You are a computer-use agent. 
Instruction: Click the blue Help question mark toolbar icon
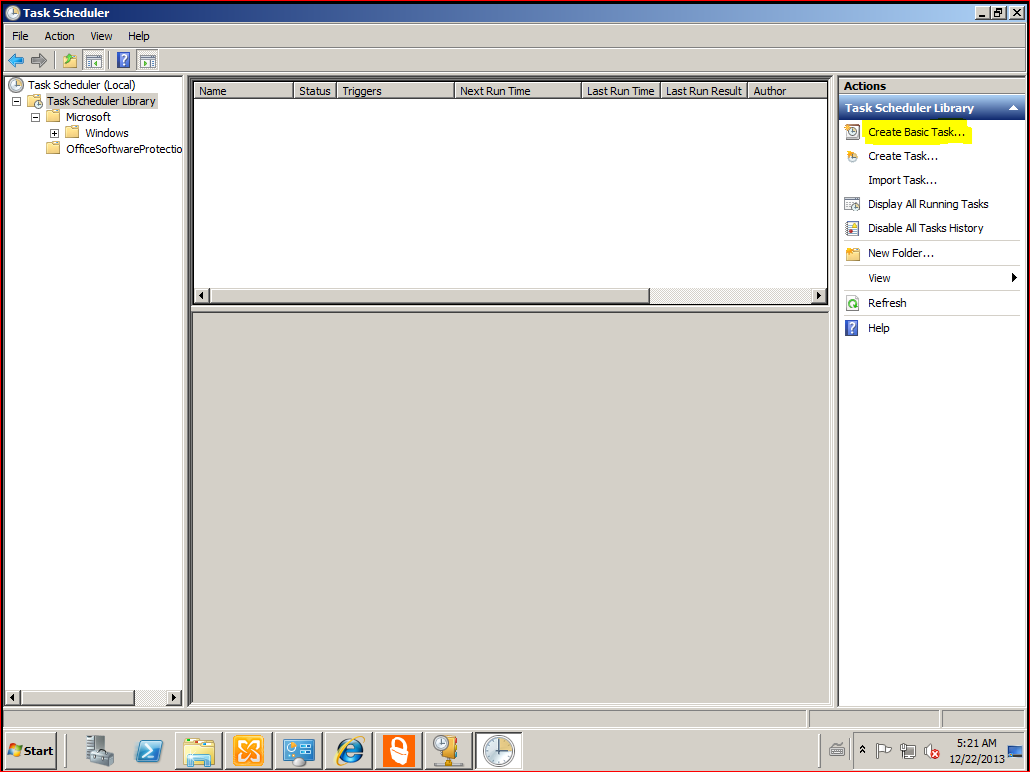click(124, 60)
